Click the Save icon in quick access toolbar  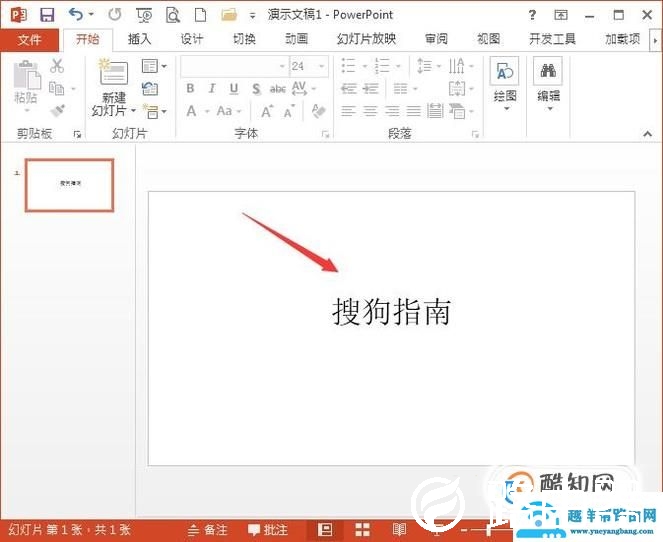pos(47,15)
